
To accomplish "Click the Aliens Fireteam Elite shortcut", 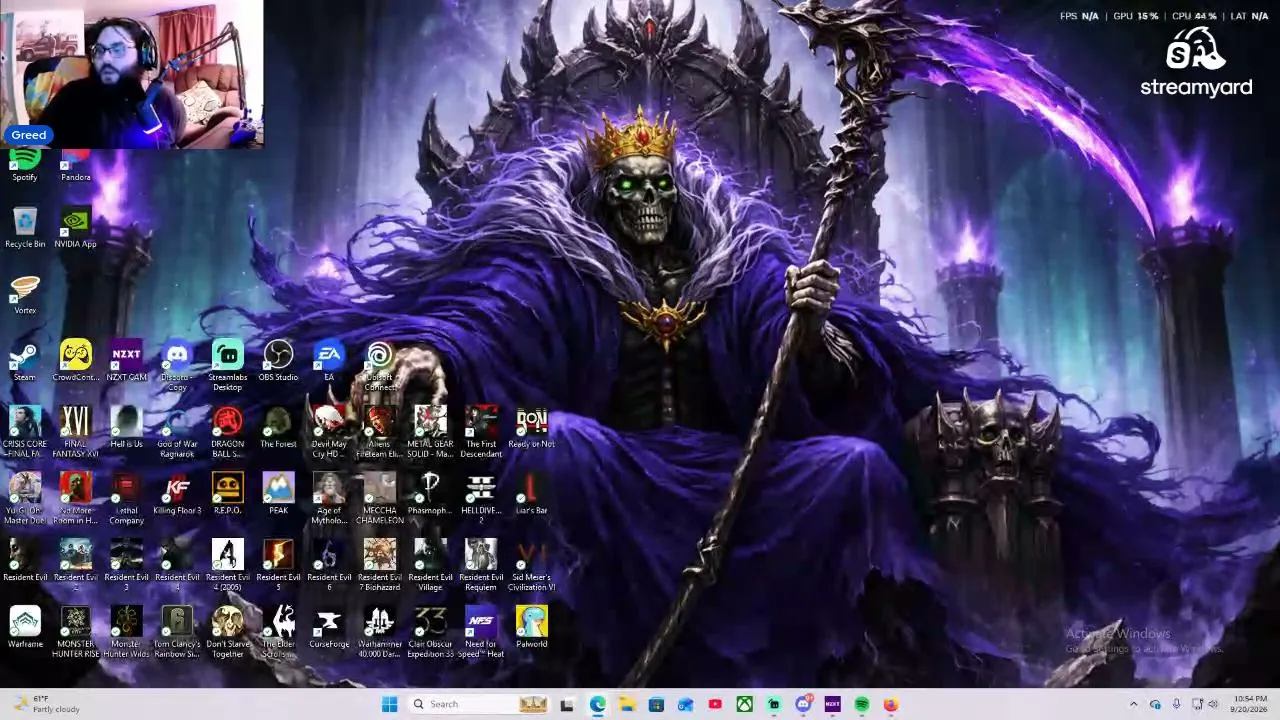I will pyautogui.click(x=380, y=433).
